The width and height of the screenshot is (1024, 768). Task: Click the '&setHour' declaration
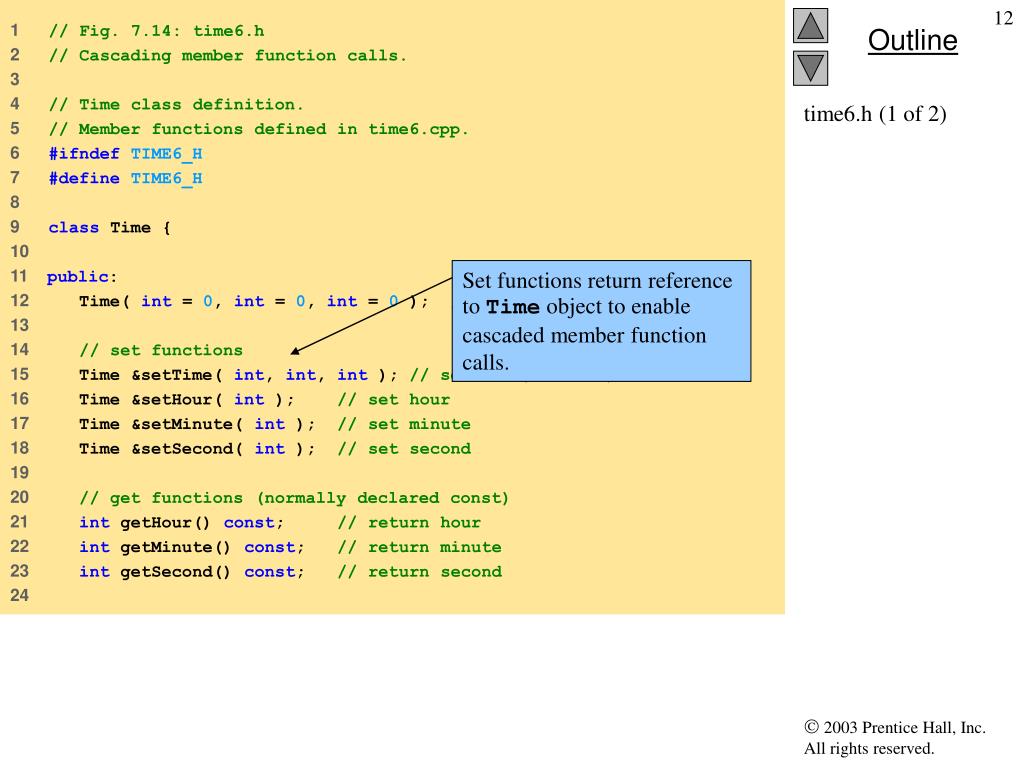click(187, 400)
